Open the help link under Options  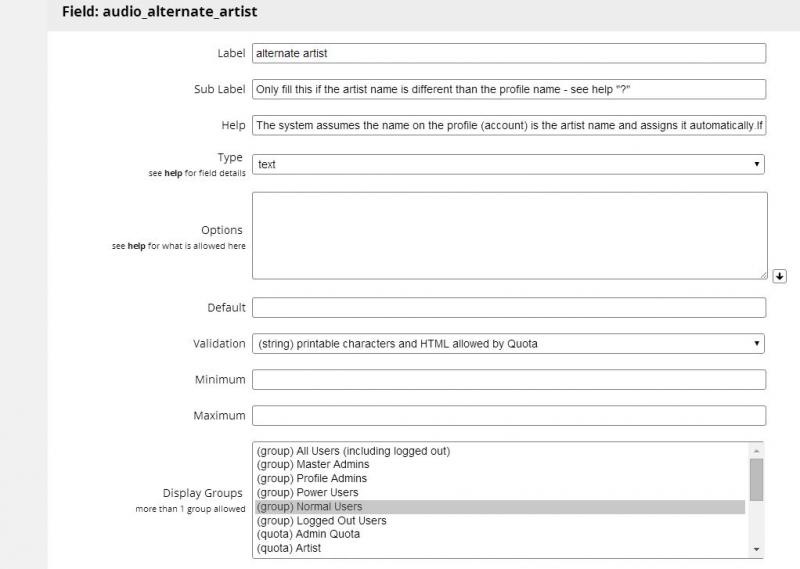click(x=137, y=246)
